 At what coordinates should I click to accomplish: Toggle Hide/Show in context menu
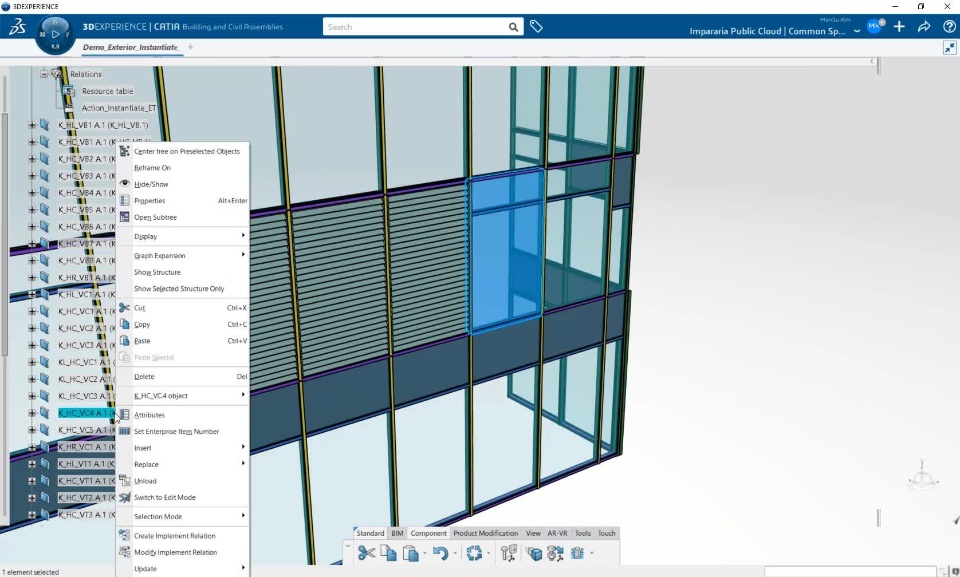[x=182, y=184]
